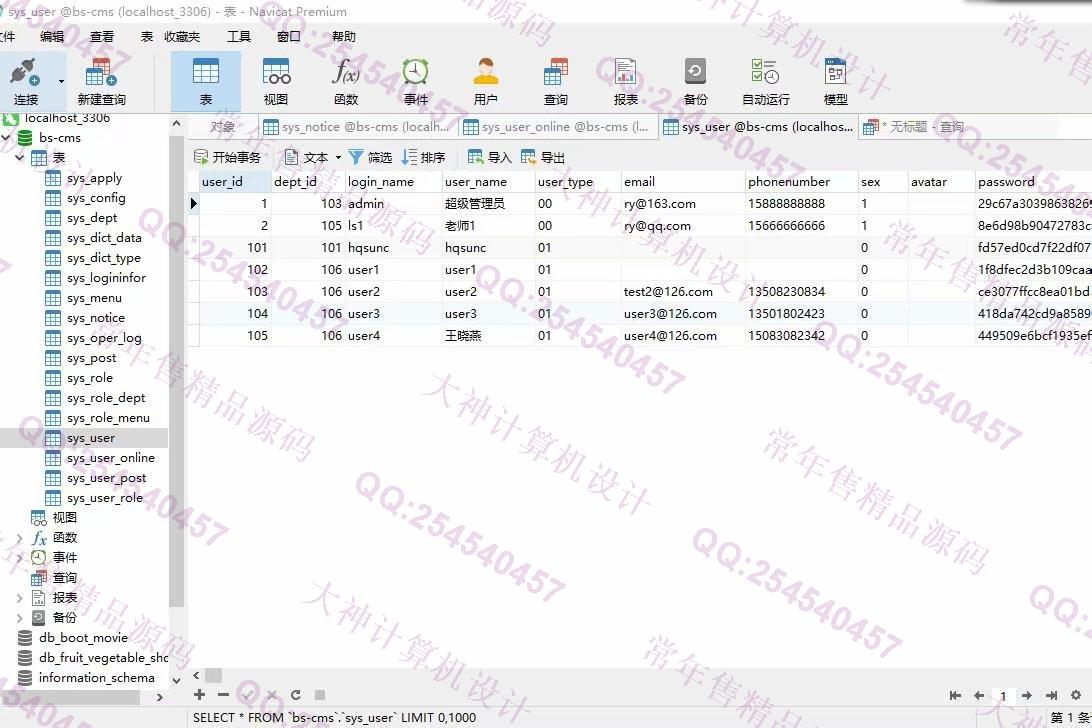Open the 查看 menu
The width and height of the screenshot is (1092, 728).
click(x=102, y=36)
